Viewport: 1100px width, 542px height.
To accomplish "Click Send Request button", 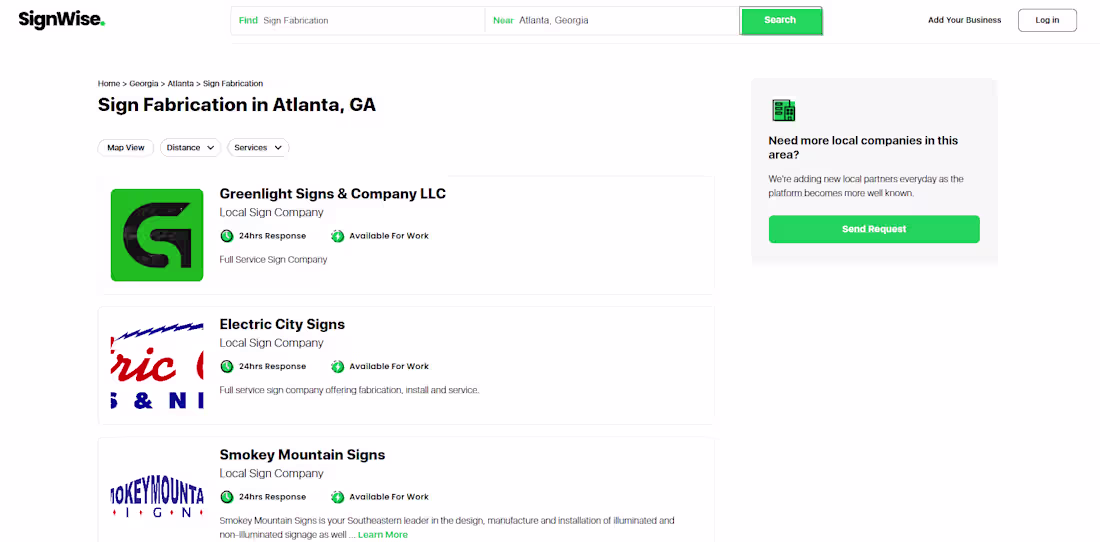I will click(x=873, y=229).
